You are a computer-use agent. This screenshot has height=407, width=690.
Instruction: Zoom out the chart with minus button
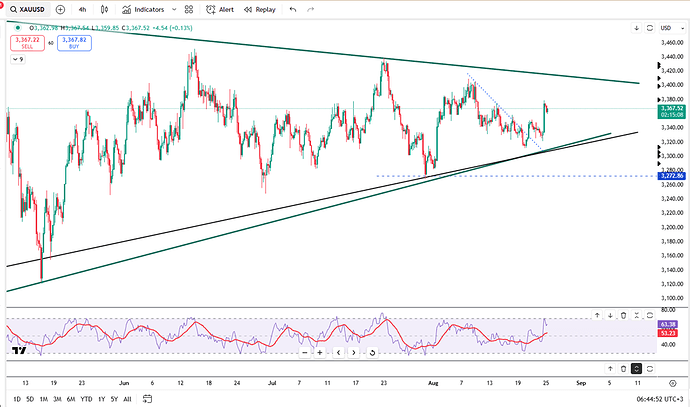point(301,352)
